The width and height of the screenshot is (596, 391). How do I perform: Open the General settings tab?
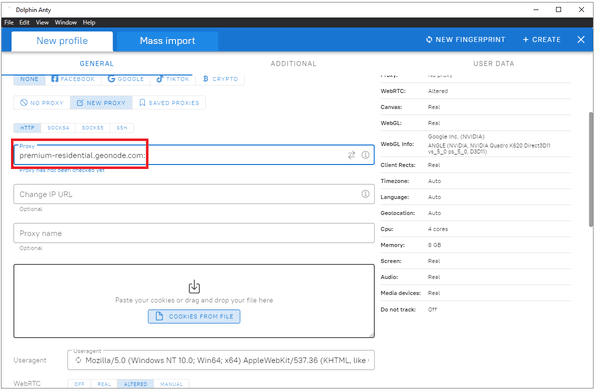click(x=97, y=63)
